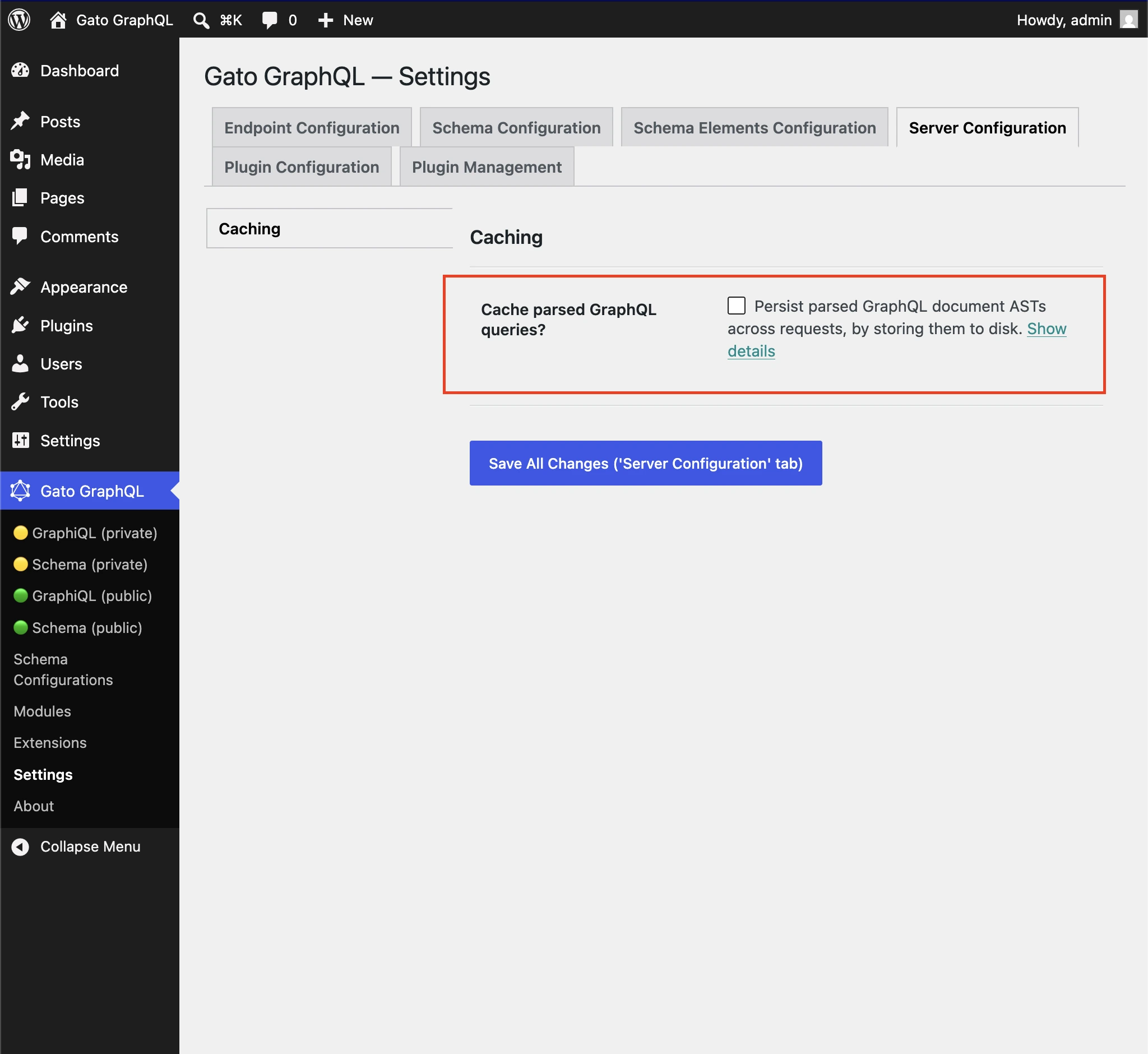Click the Settings sliders icon in the sidebar
Image resolution: width=1148 pixels, height=1054 pixels.
(x=21, y=440)
